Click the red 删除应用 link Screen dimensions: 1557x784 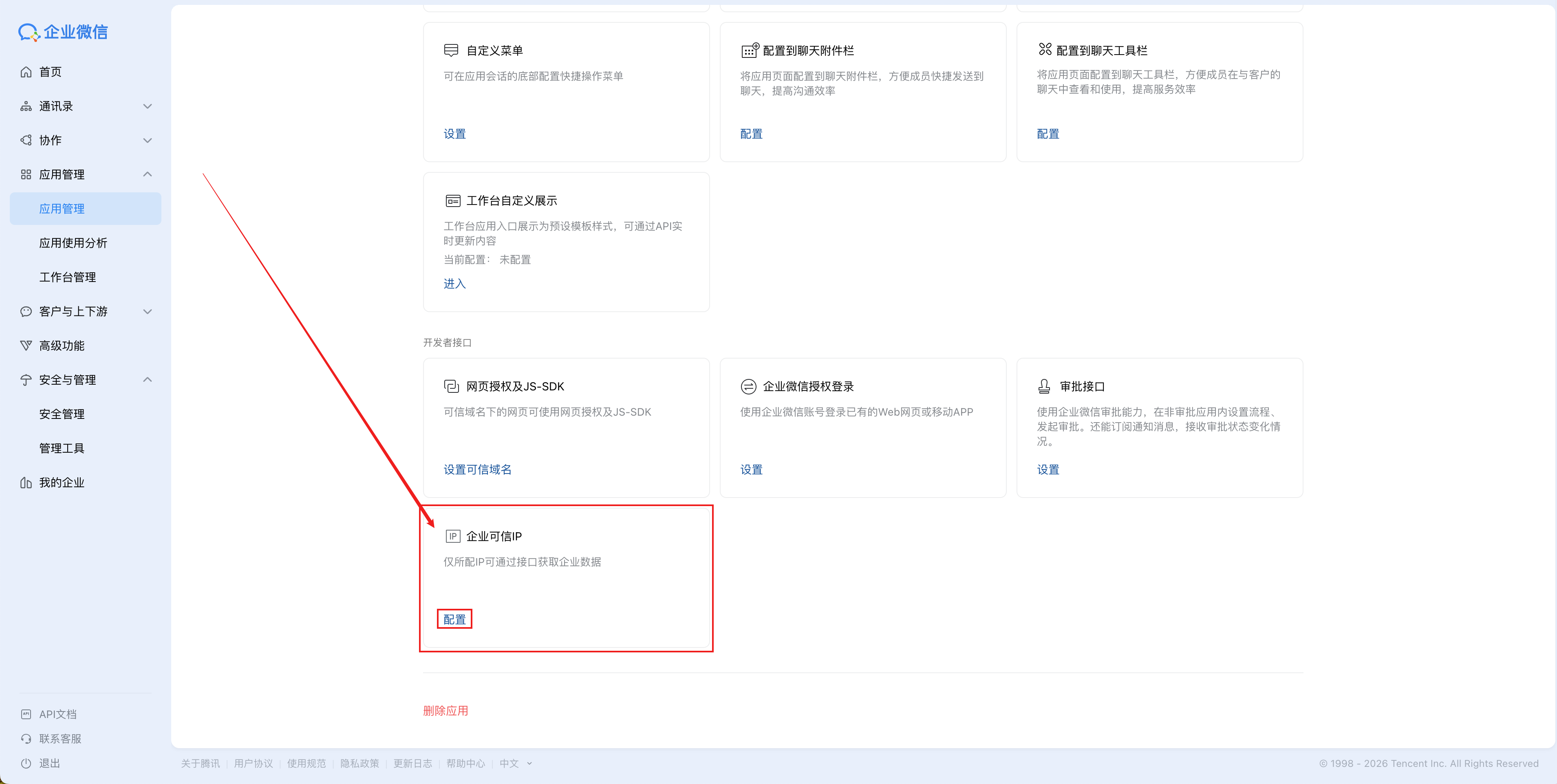445,711
